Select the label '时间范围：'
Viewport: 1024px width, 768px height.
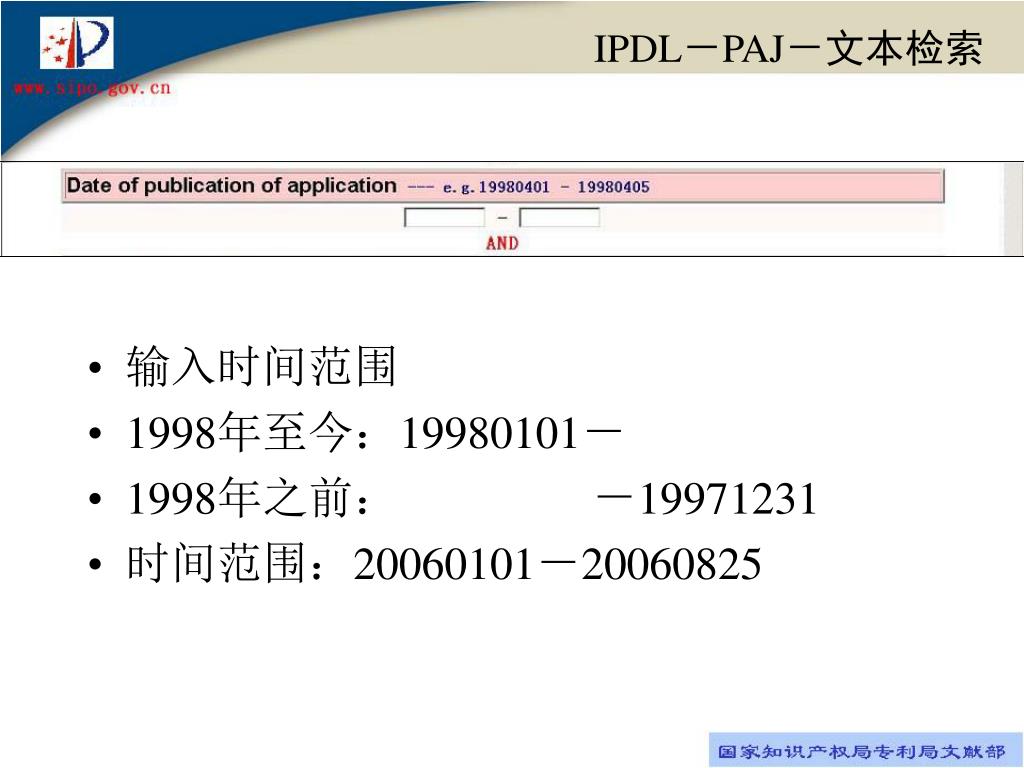[226, 564]
